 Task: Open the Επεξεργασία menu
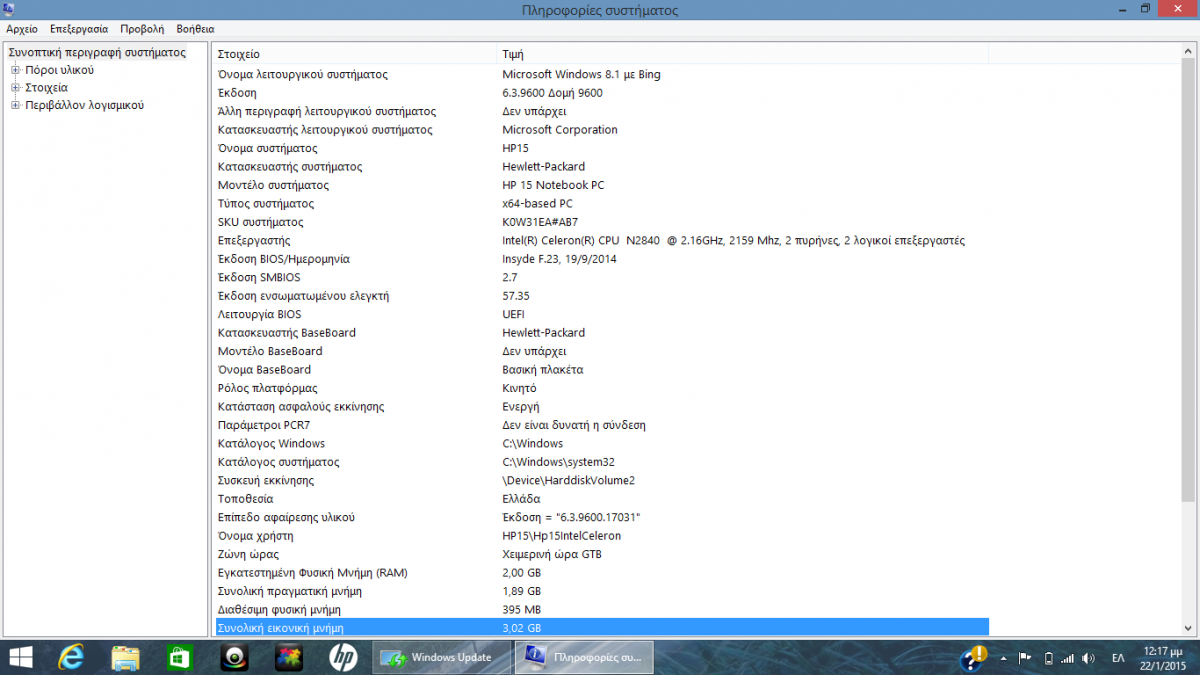tap(79, 29)
